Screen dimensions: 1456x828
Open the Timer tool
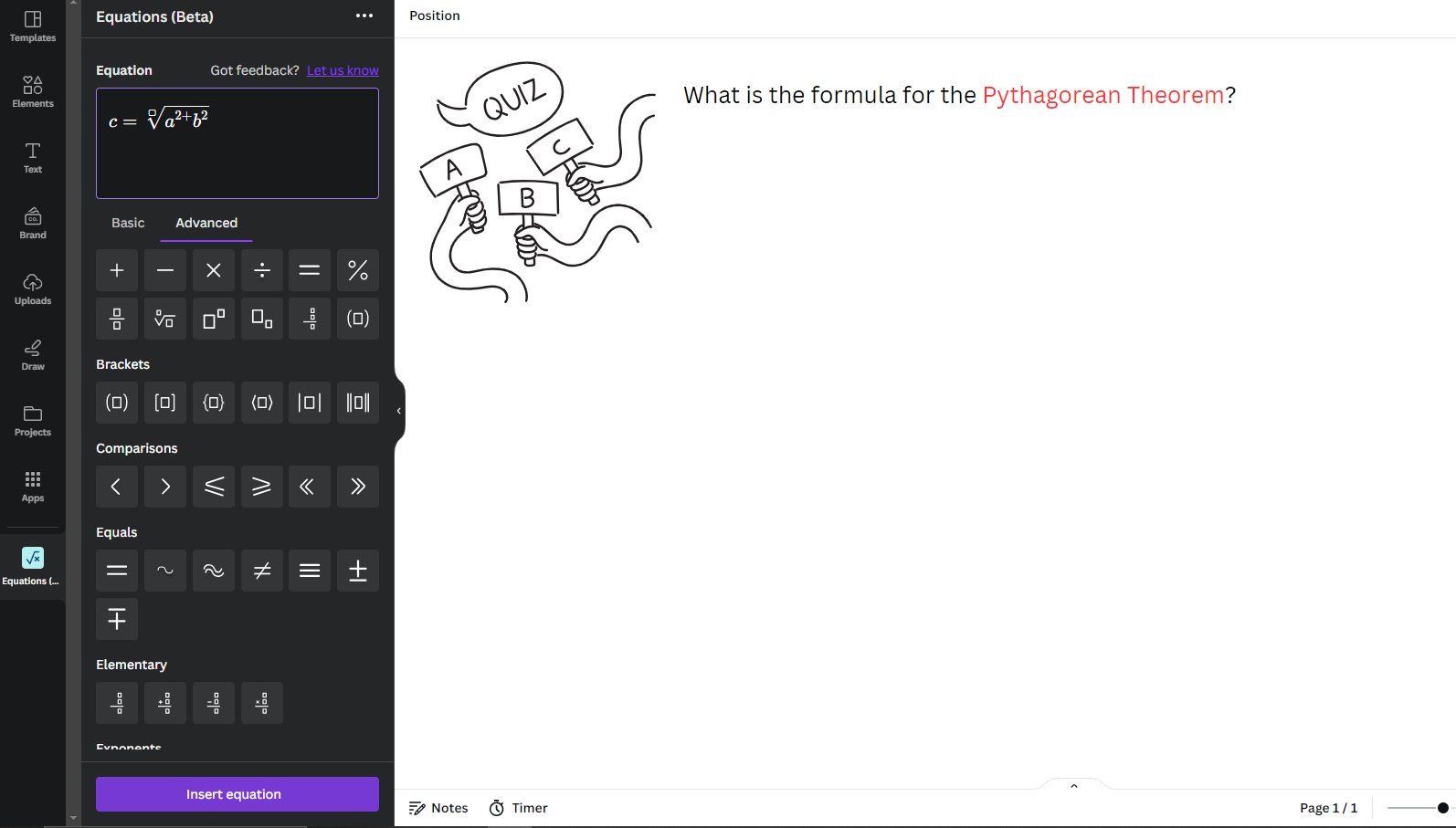tap(519, 808)
